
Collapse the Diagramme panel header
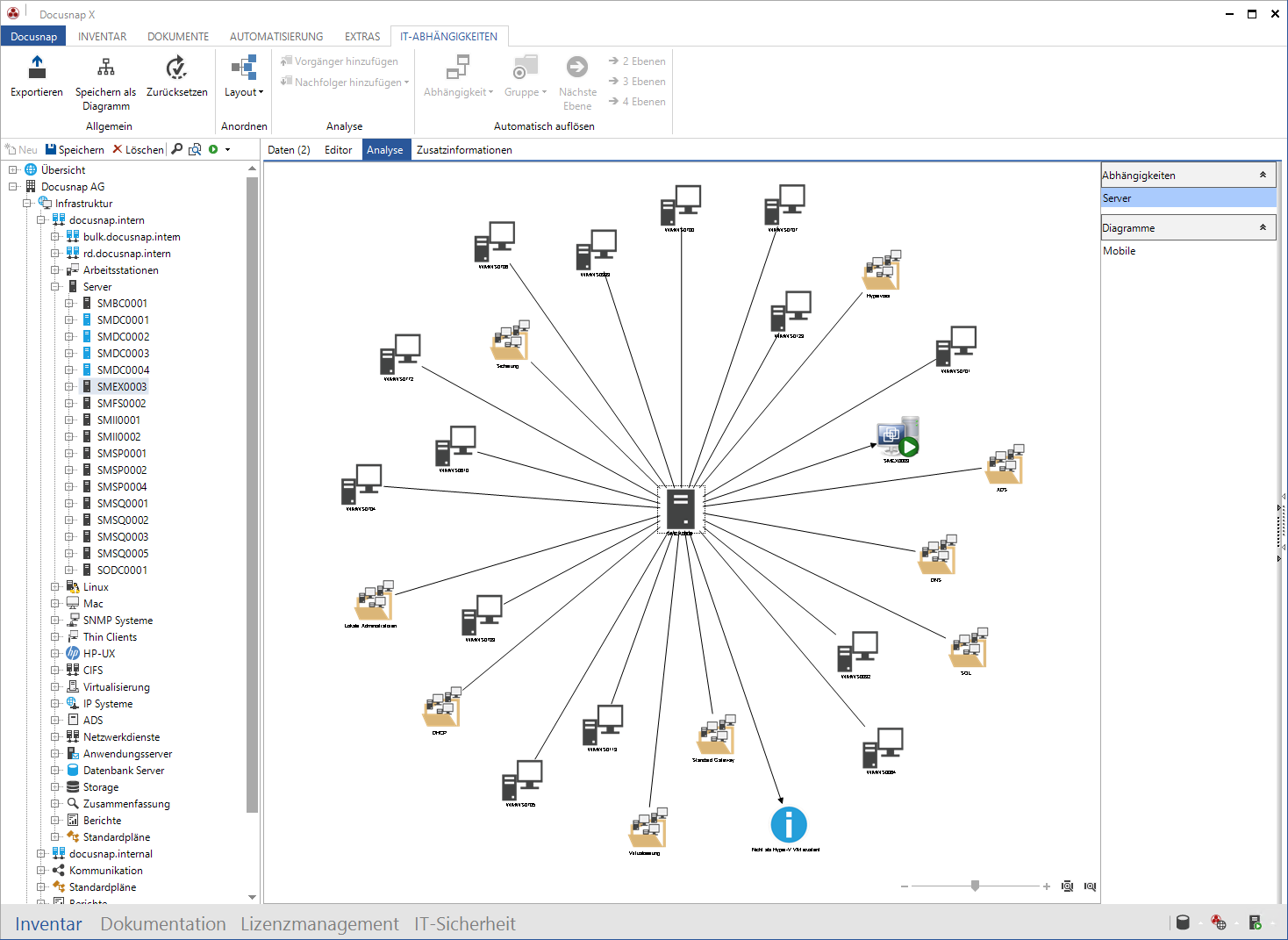1263,227
